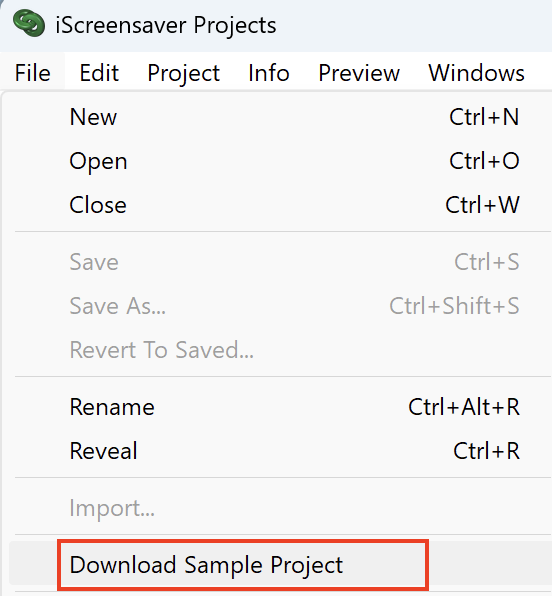Select the greyed-out Save item
The height and width of the screenshot is (596, 552).
coord(280,262)
